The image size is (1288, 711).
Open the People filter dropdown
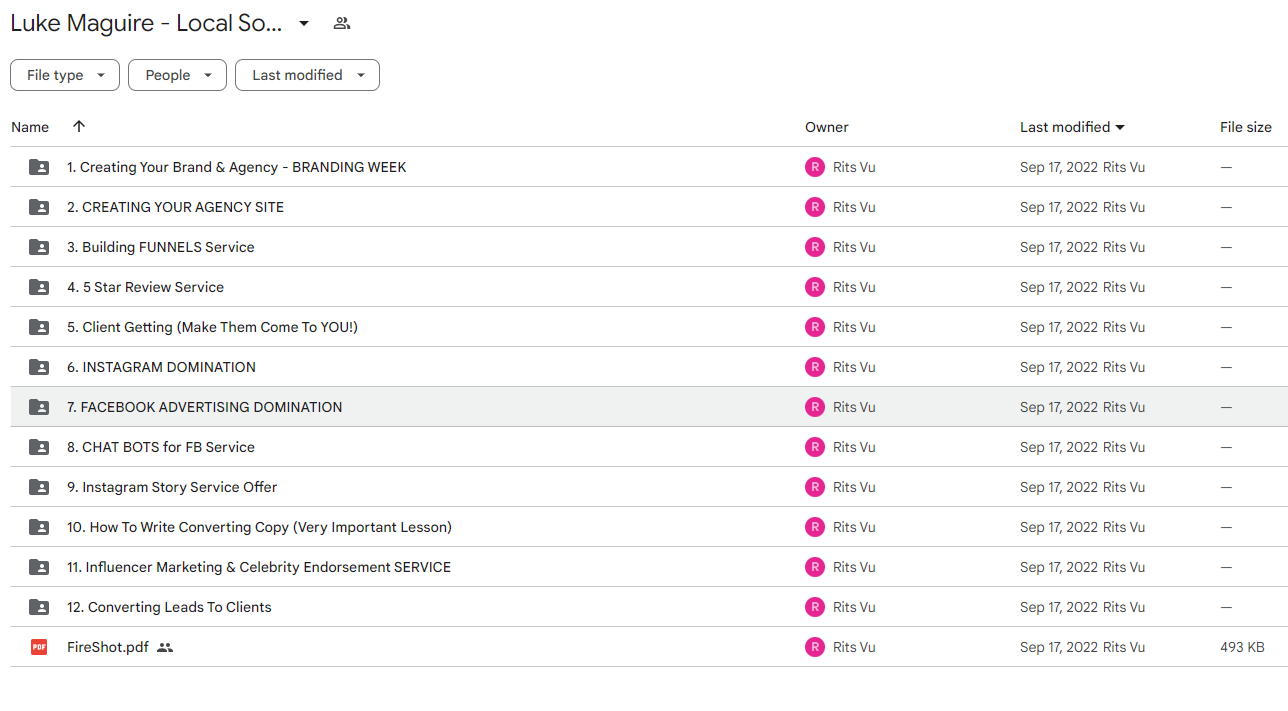[177, 75]
